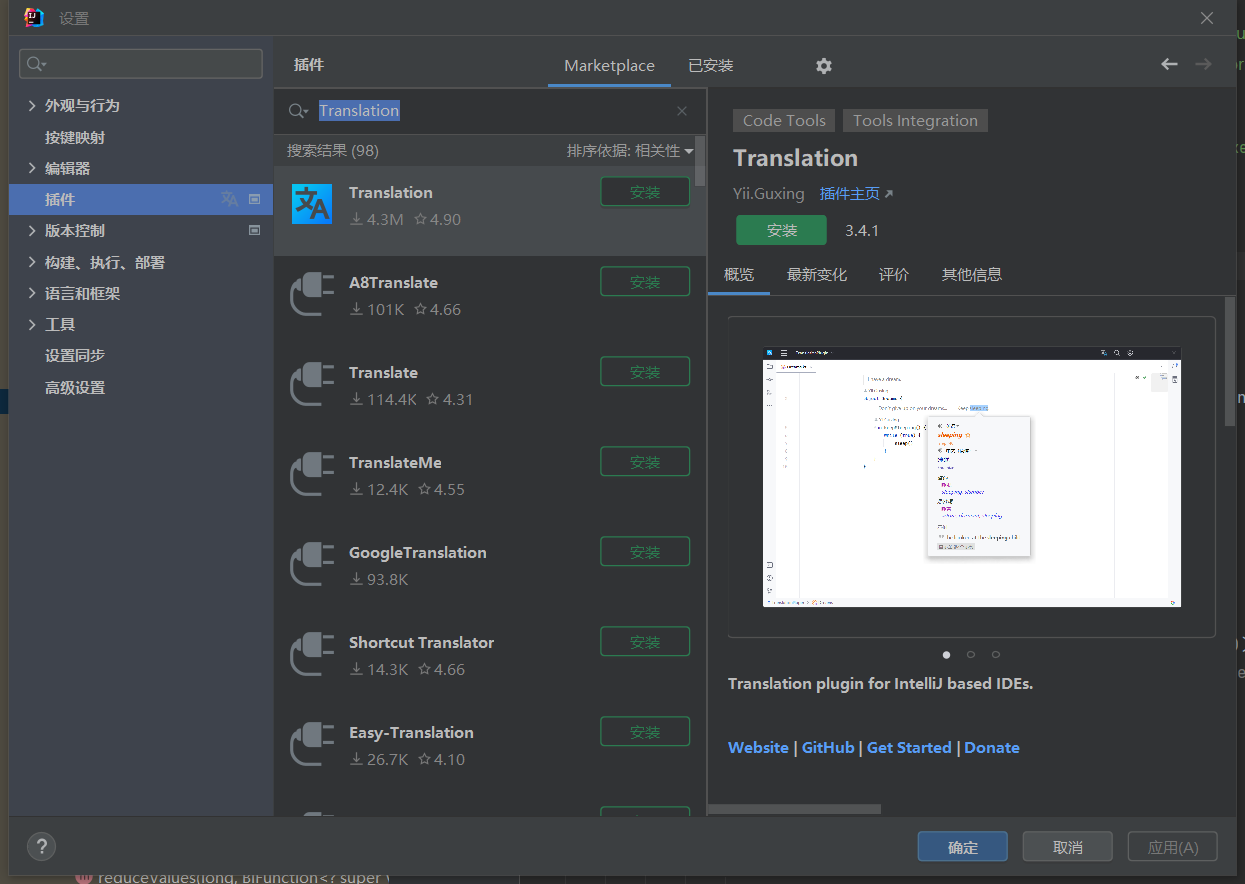Open the 概览 tab
Image resolution: width=1245 pixels, height=884 pixels.
(x=739, y=275)
